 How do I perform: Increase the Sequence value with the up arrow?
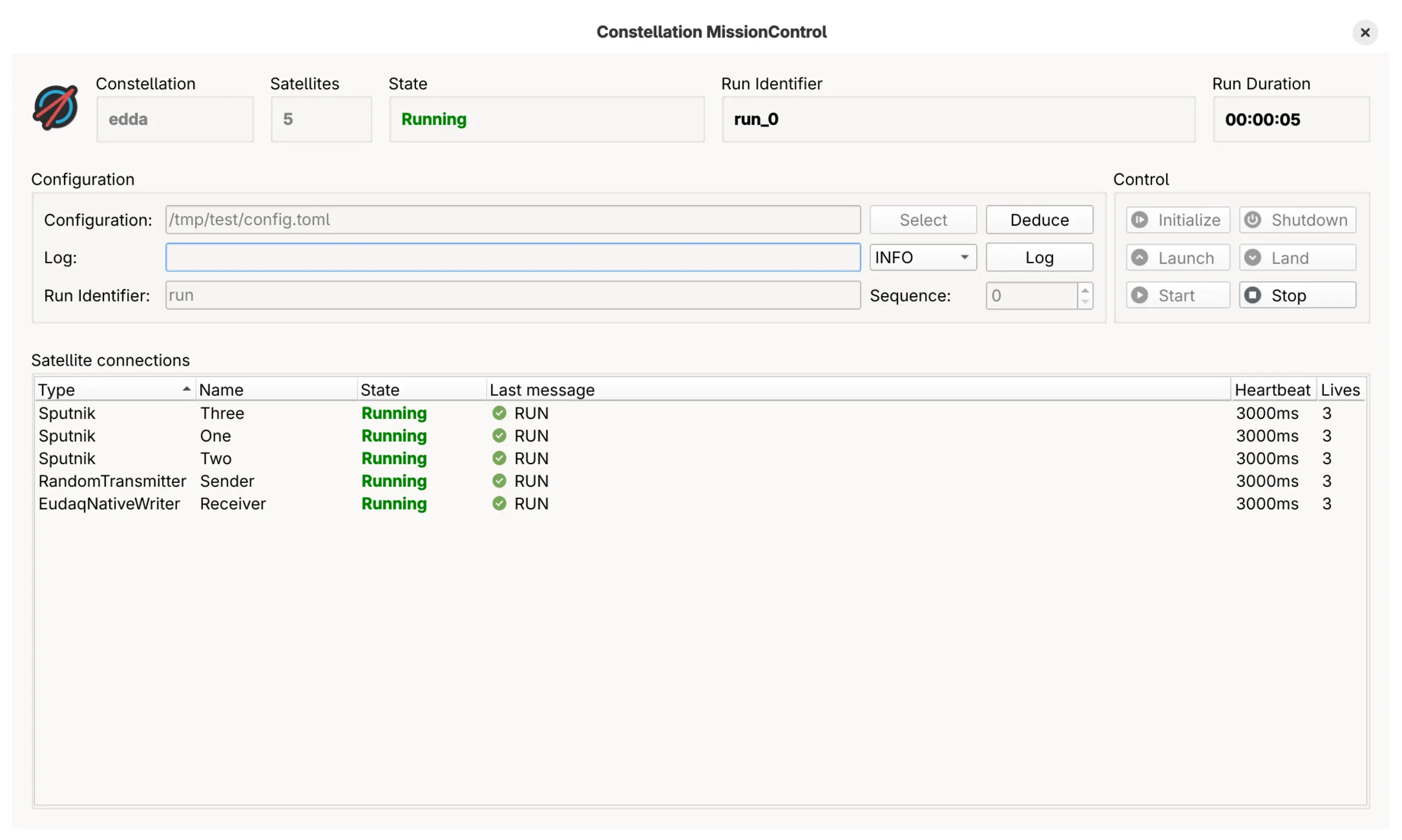(x=1084, y=289)
